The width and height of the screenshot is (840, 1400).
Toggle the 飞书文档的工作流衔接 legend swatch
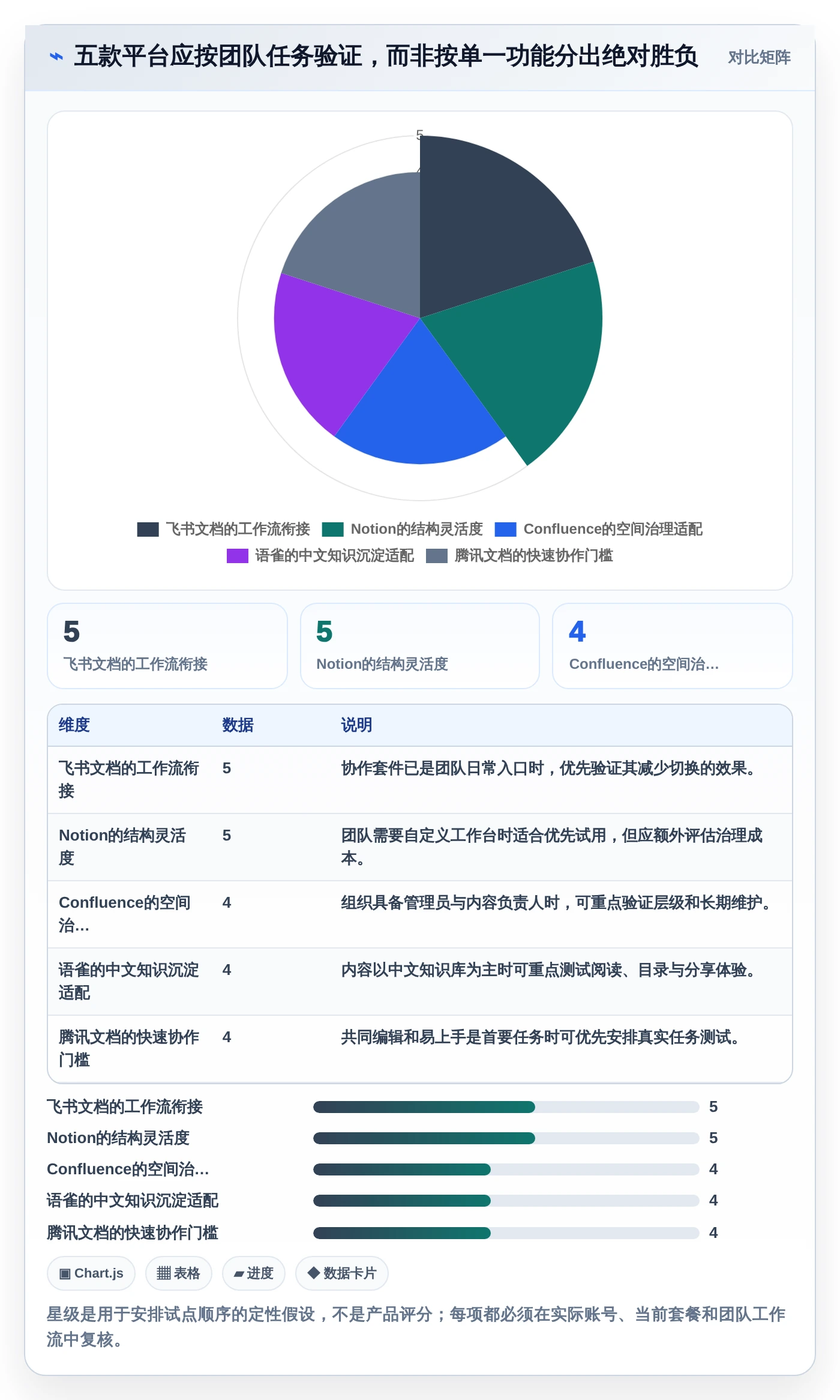148,530
